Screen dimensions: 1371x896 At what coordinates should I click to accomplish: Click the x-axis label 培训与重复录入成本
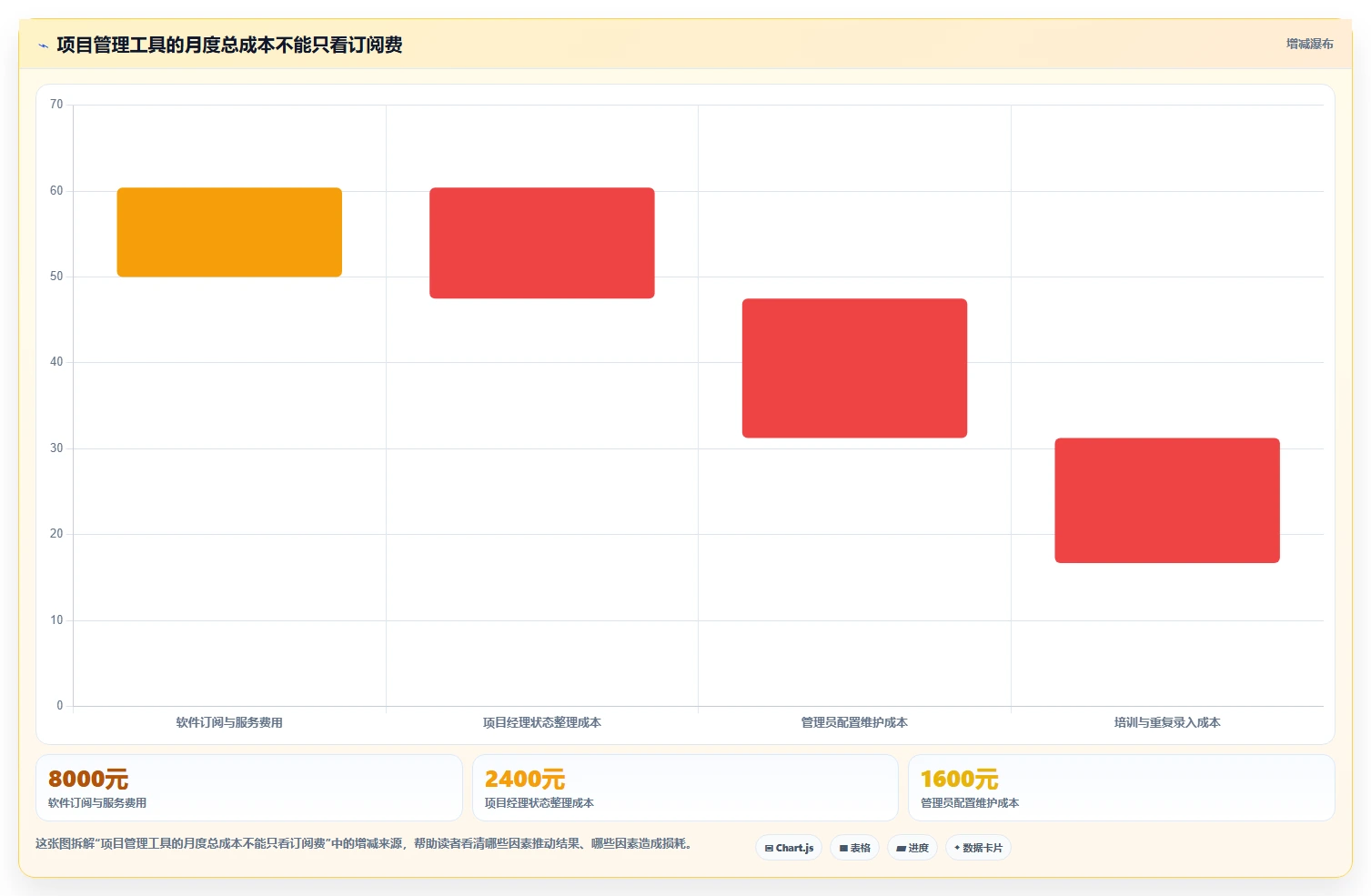click(x=1167, y=722)
